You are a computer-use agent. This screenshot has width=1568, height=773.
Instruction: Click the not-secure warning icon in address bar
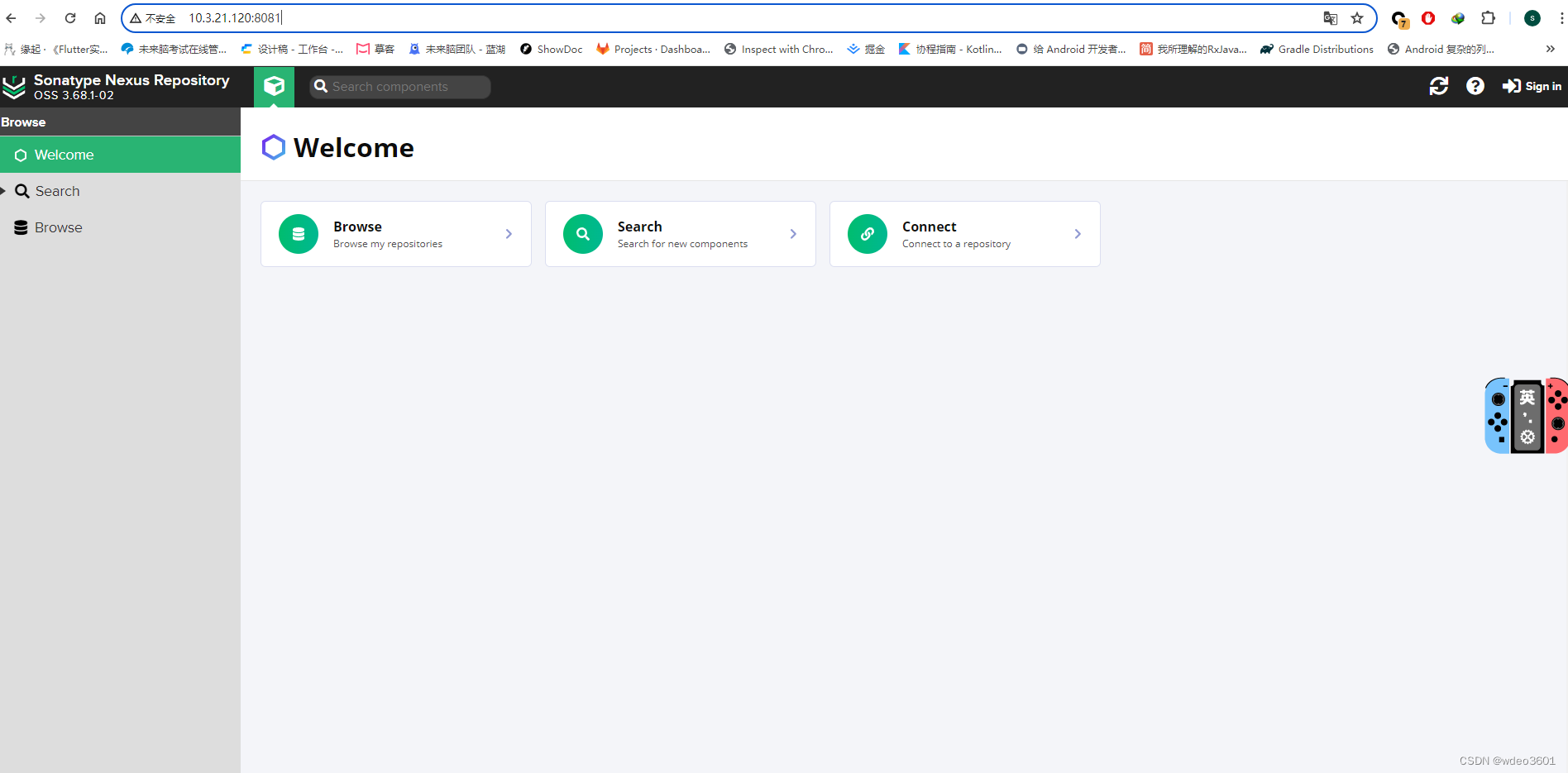(x=136, y=18)
